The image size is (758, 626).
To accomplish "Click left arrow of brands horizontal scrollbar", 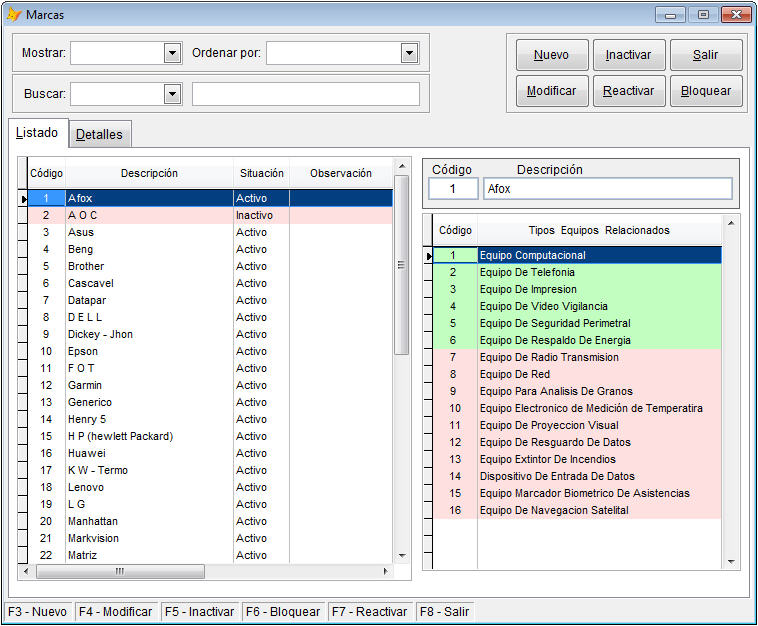I will (x=26, y=571).
